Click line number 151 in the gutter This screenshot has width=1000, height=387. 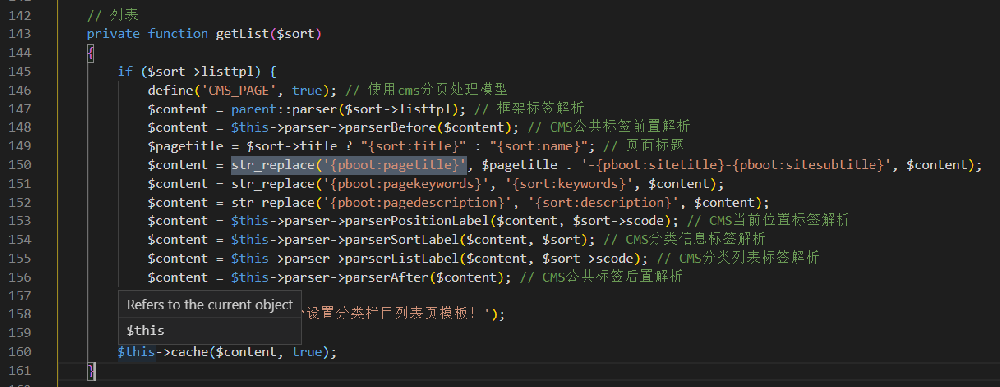(19, 184)
